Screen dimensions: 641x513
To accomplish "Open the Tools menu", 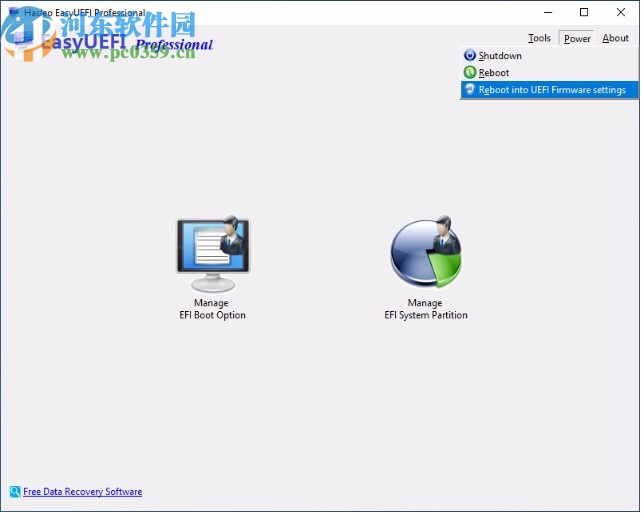I will 539,38.
